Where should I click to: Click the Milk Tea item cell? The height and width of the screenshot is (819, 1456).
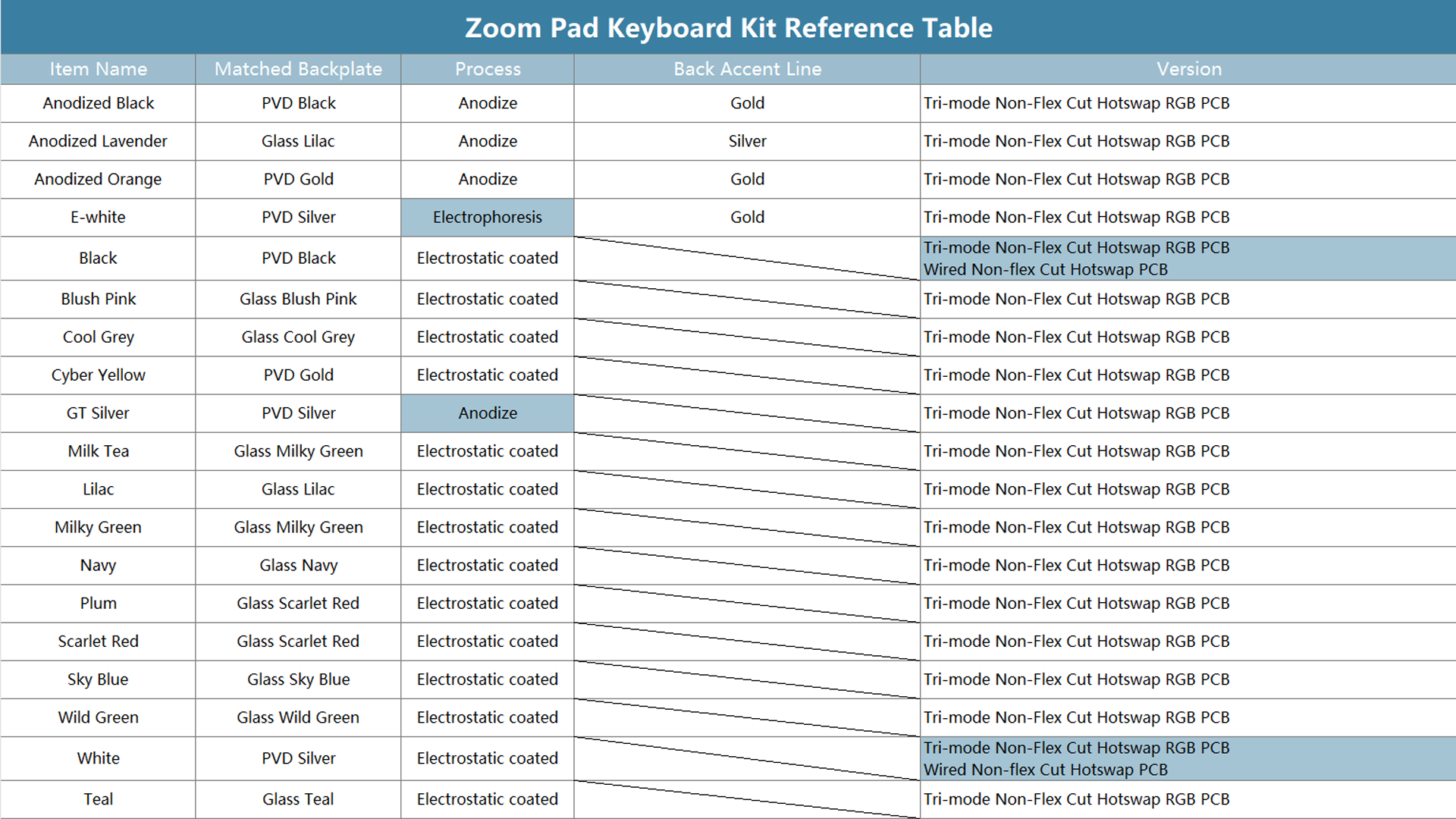(99, 451)
